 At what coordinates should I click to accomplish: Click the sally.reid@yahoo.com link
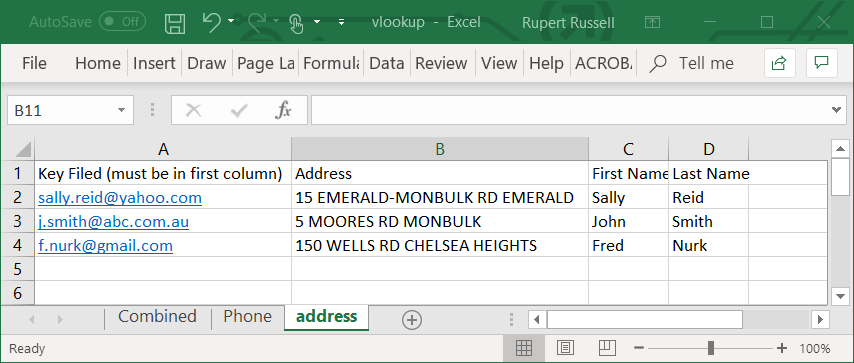[120, 197]
